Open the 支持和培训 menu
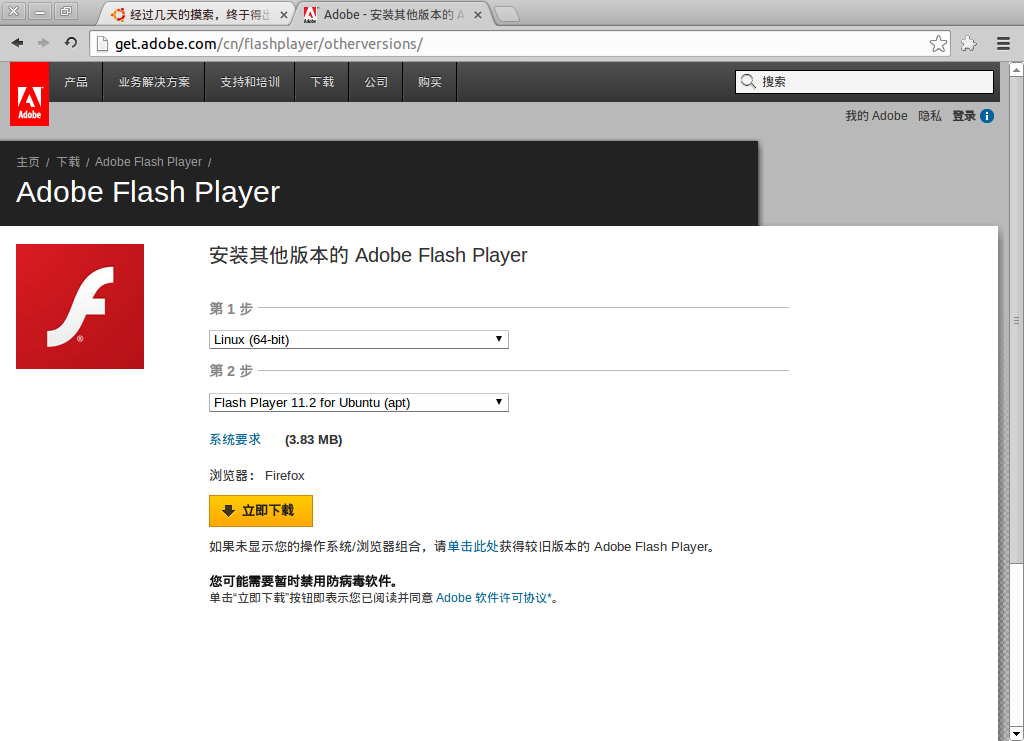The width and height of the screenshot is (1024, 741). click(250, 82)
